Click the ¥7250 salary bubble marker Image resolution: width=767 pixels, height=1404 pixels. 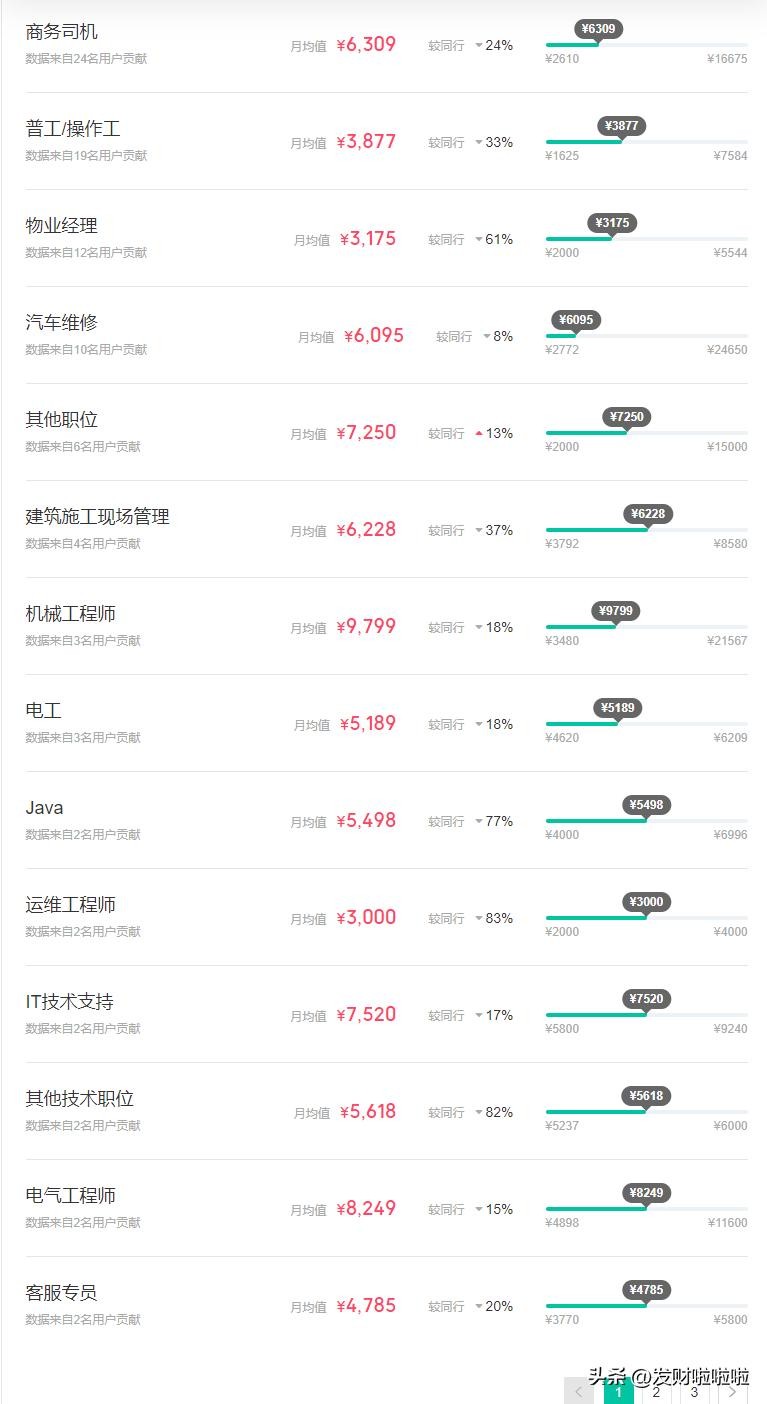click(627, 416)
